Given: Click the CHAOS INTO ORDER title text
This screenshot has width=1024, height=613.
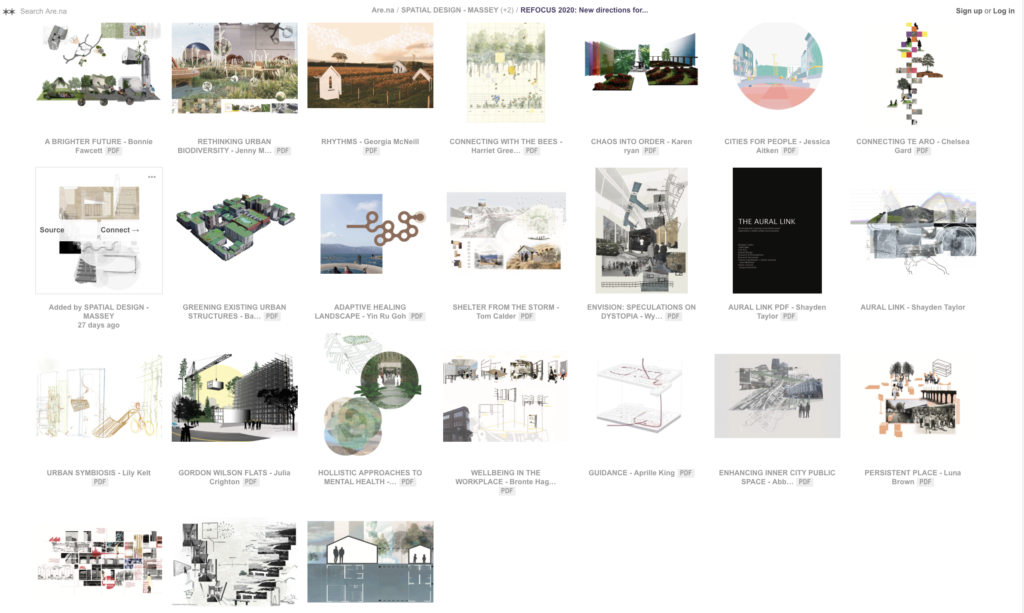Looking at the screenshot, I should click(641, 146).
